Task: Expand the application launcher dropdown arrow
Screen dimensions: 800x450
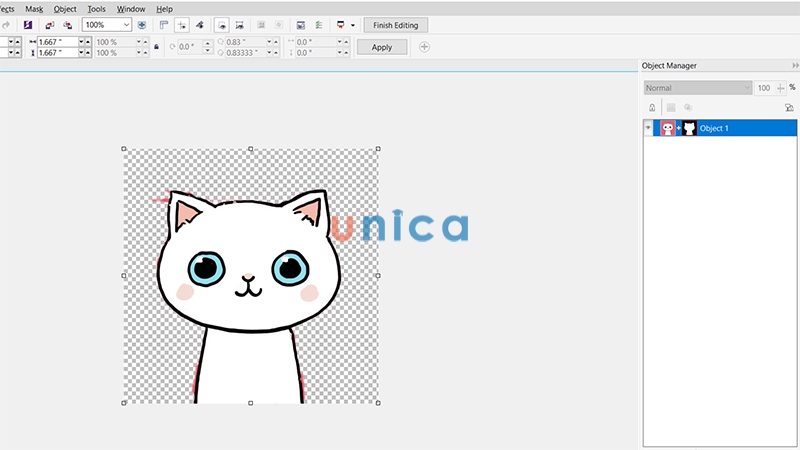Action: coord(352,25)
